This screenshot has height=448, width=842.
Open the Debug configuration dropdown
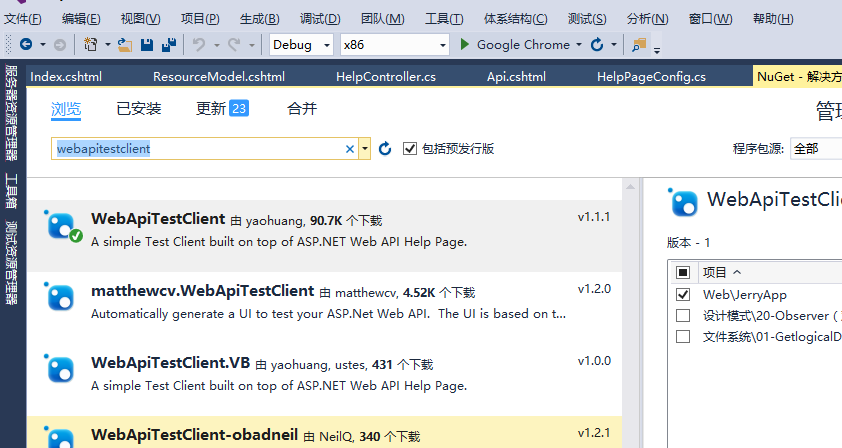[x=301, y=45]
